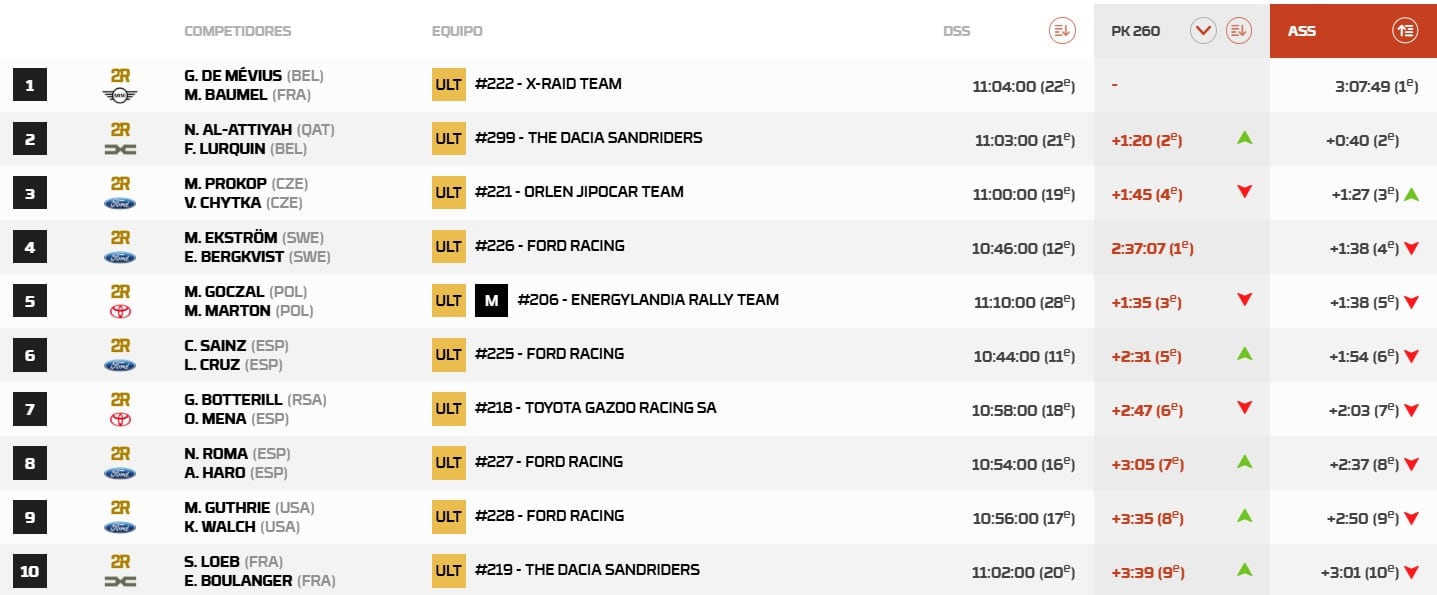Screen dimensions: 1437x595
Task: Click the Mini logo for De Mévius
Action: click(120, 95)
